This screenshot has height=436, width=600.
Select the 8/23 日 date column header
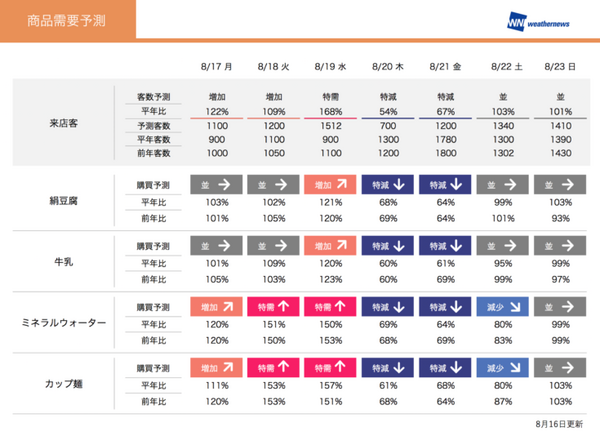[x=560, y=66]
